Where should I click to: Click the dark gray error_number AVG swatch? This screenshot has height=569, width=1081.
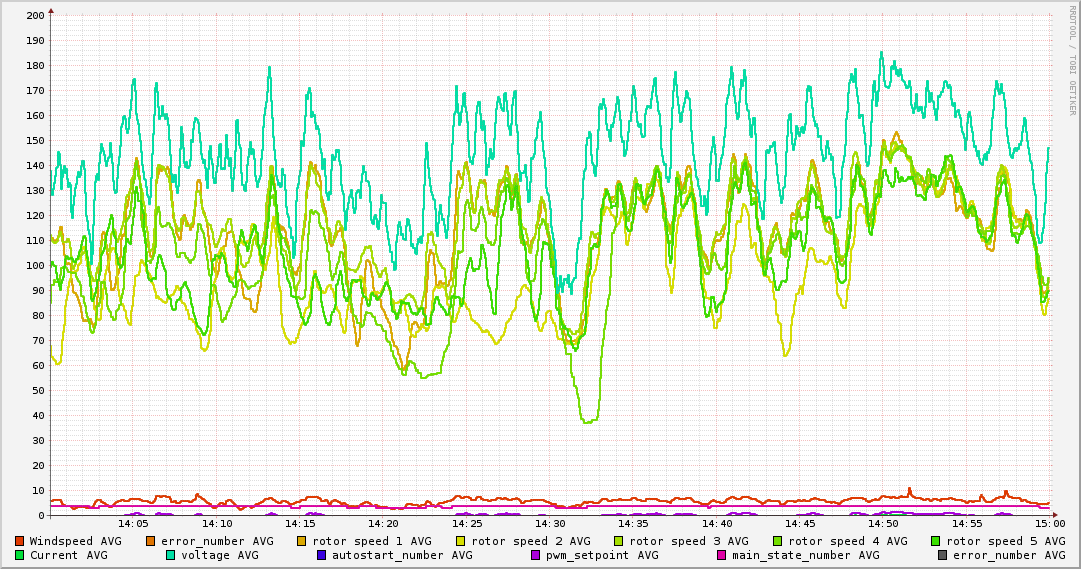tap(942, 555)
